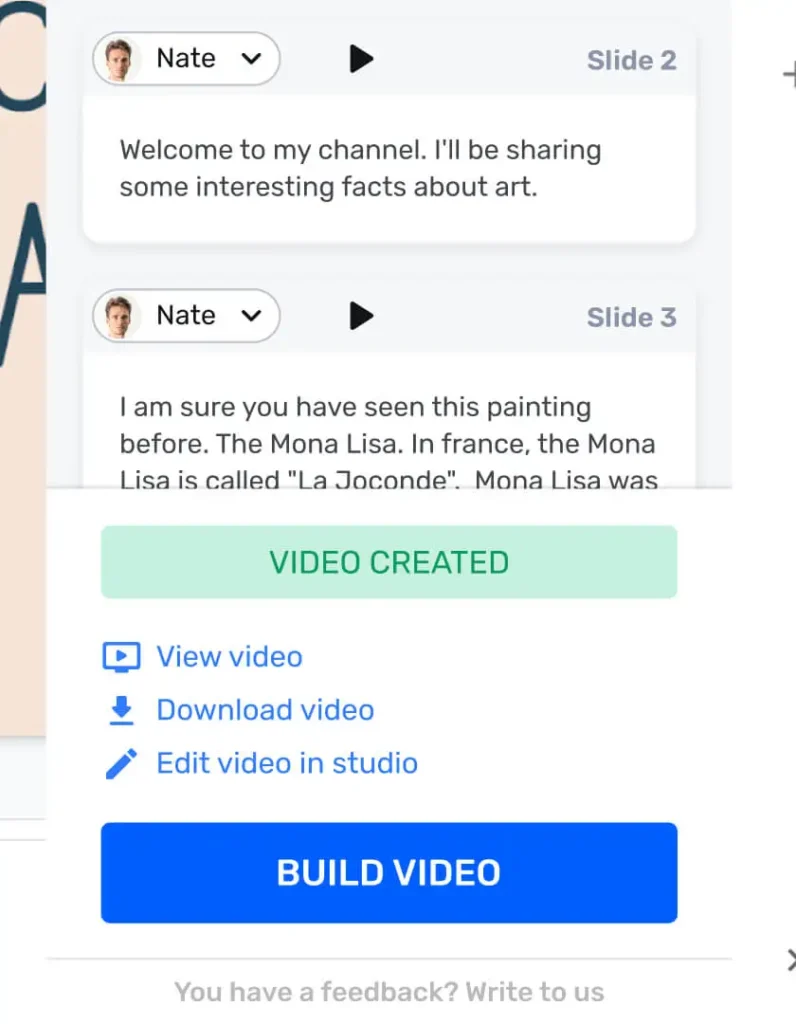Image resolution: width=796 pixels, height=1024 pixels.
Task: Expand the Slide 2 voice chevron
Action: pyautogui.click(x=251, y=60)
